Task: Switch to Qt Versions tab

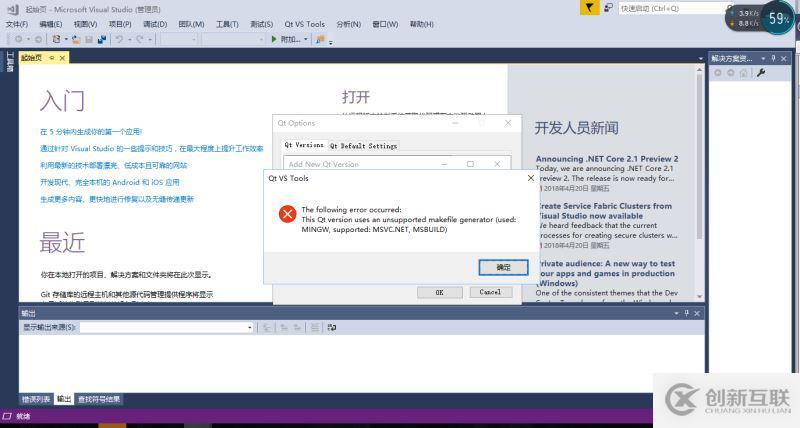Action: pos(304,145)
